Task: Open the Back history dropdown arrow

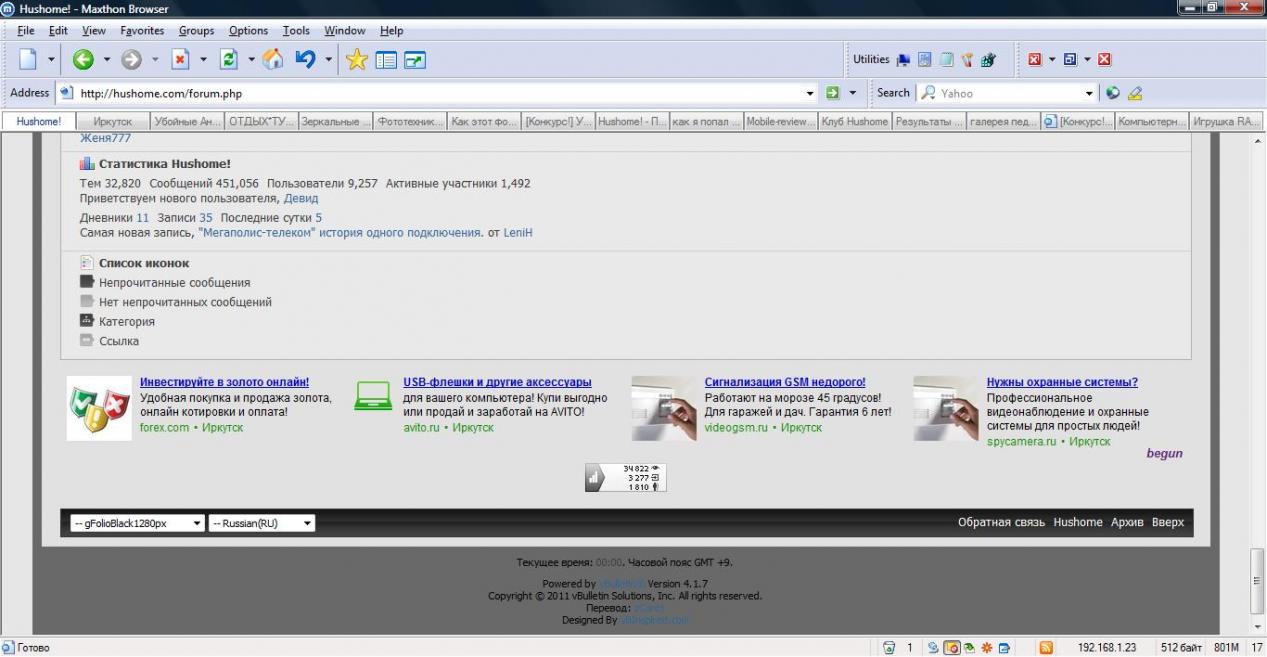Action: (x=106, y=60)
